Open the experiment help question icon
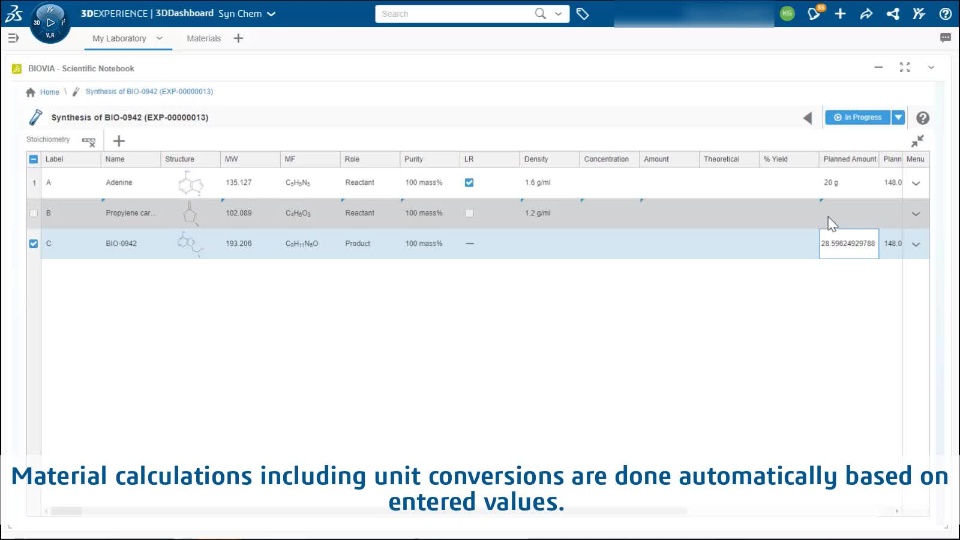The height and width of the screenshot is (540, 960). coord(923,118)
